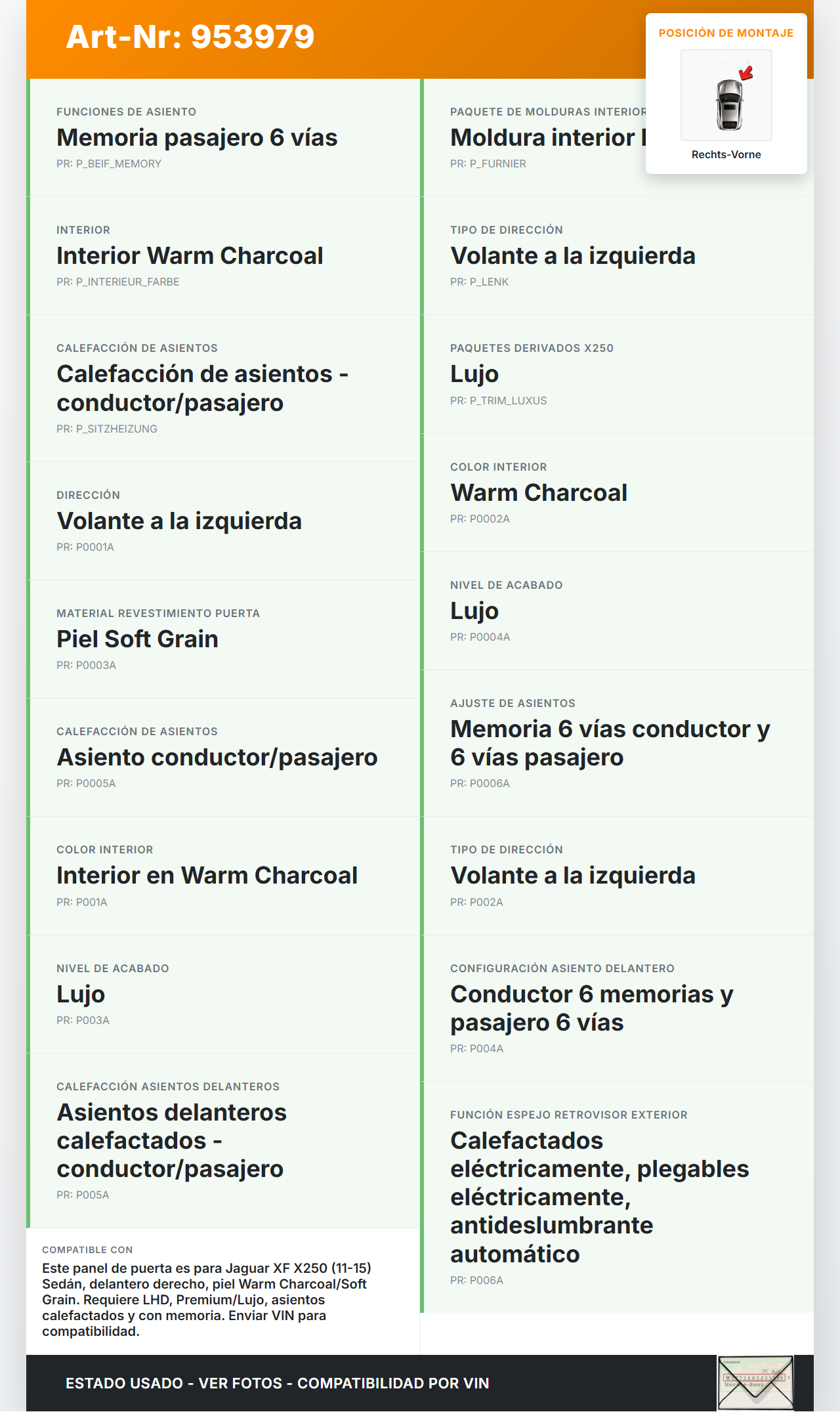
Task: Click the P_SITZHEIZUNG PR code
Action: pyautogui.click(x=107, y=429)
